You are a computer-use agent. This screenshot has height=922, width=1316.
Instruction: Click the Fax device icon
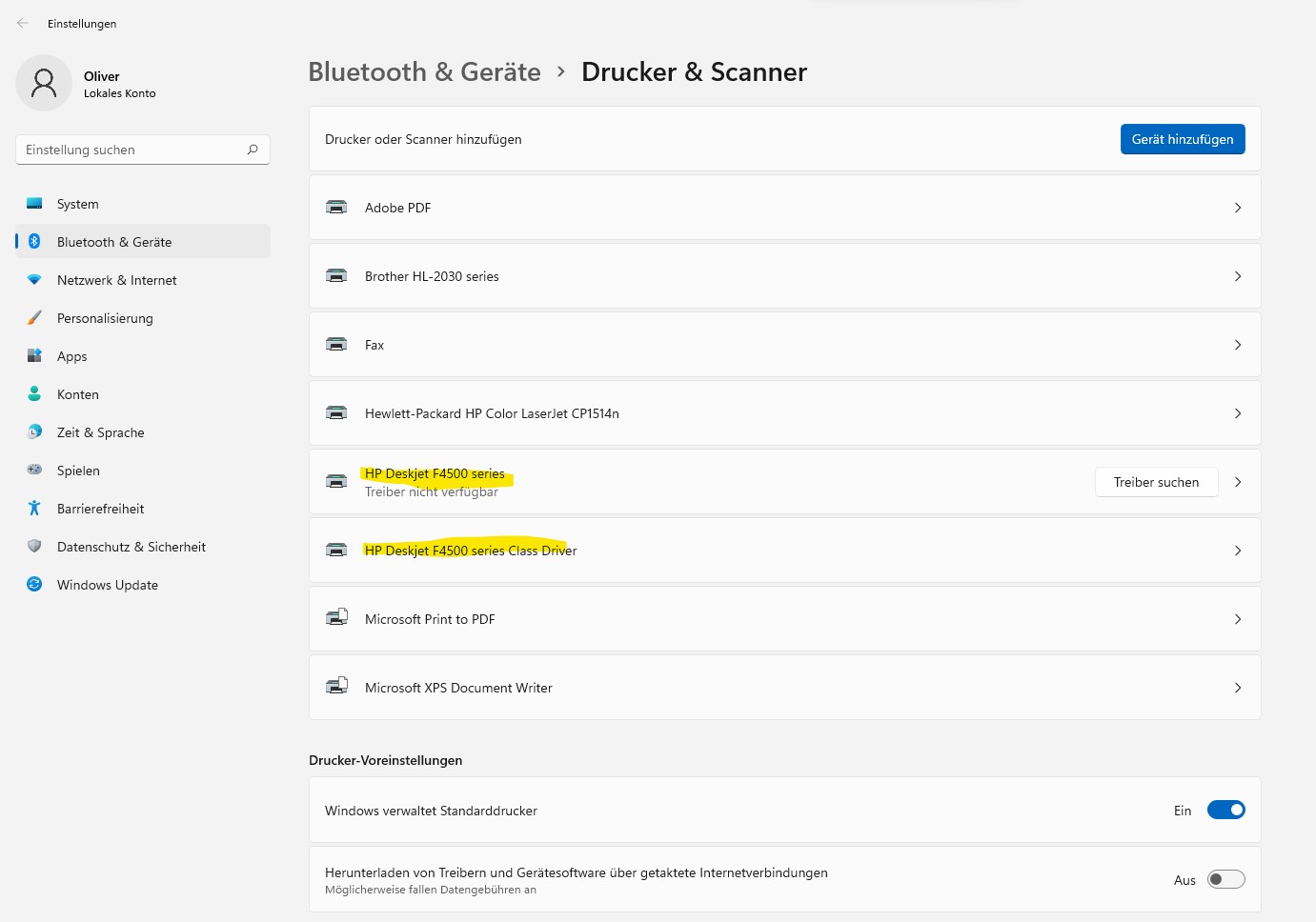336,345
